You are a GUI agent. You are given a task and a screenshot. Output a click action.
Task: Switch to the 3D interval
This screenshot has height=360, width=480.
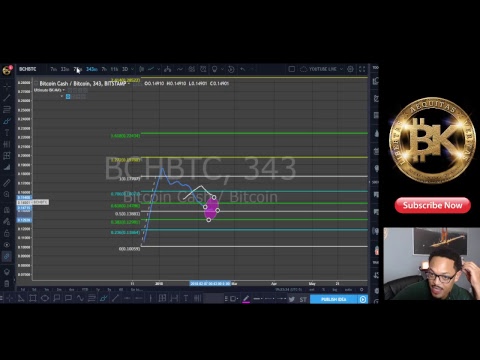point(125,69)
